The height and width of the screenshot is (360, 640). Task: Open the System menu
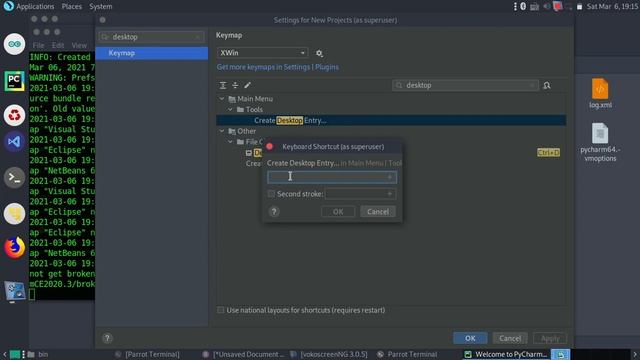[101, 7]
